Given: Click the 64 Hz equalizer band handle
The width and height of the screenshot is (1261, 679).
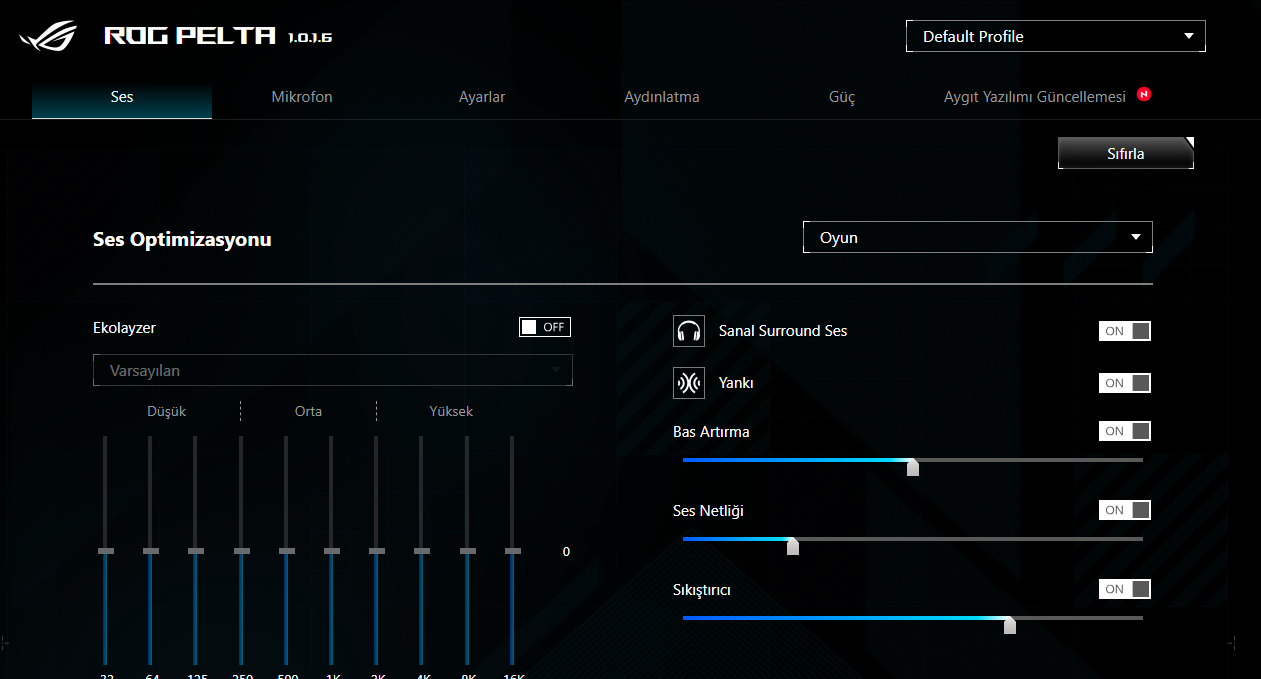Looking at the screenshot, I should pos(151,551).
